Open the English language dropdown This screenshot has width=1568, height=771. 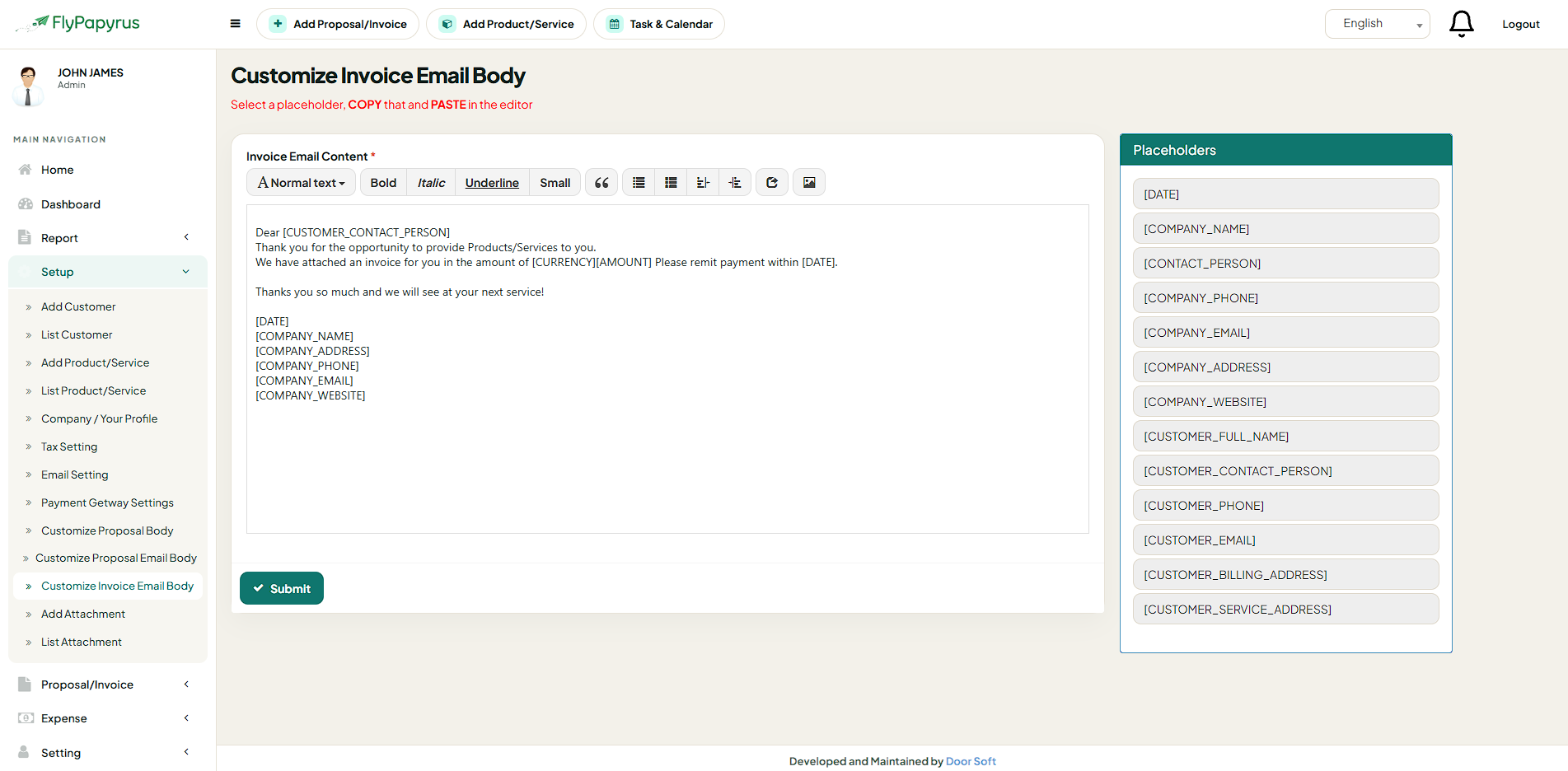1377,24
